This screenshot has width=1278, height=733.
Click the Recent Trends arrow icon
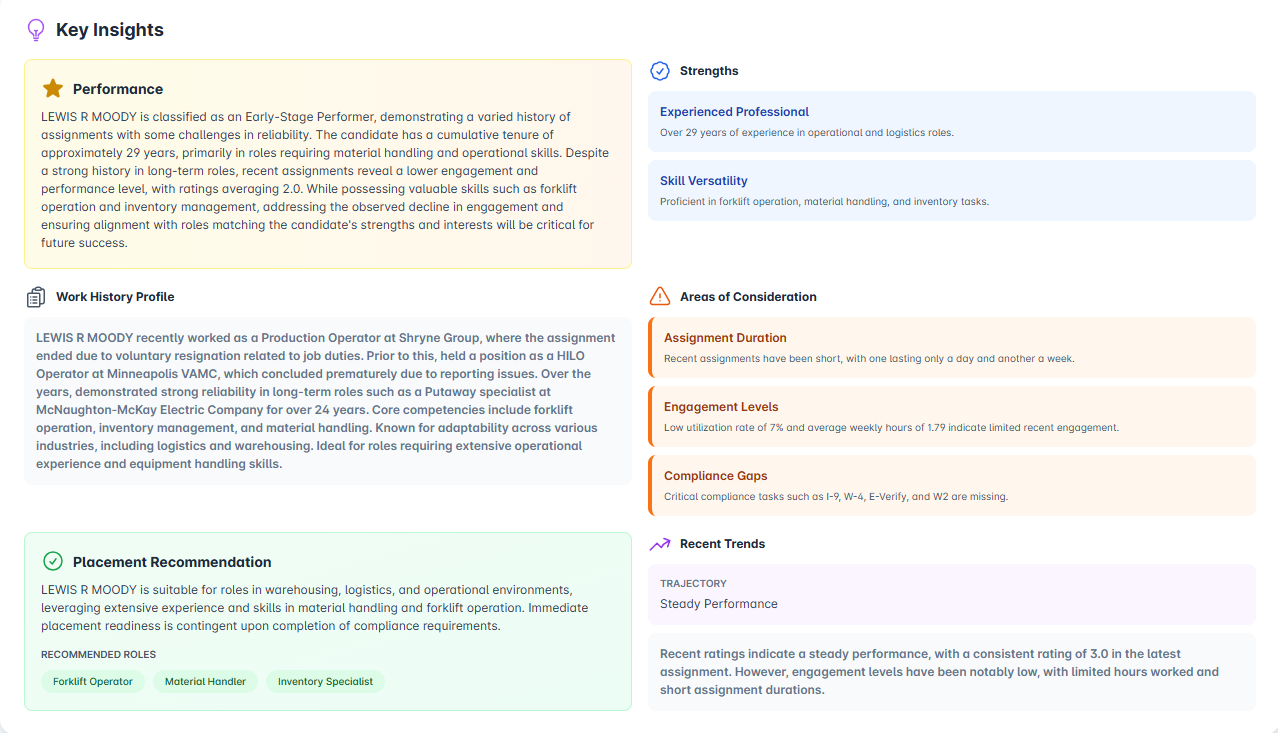660,544
